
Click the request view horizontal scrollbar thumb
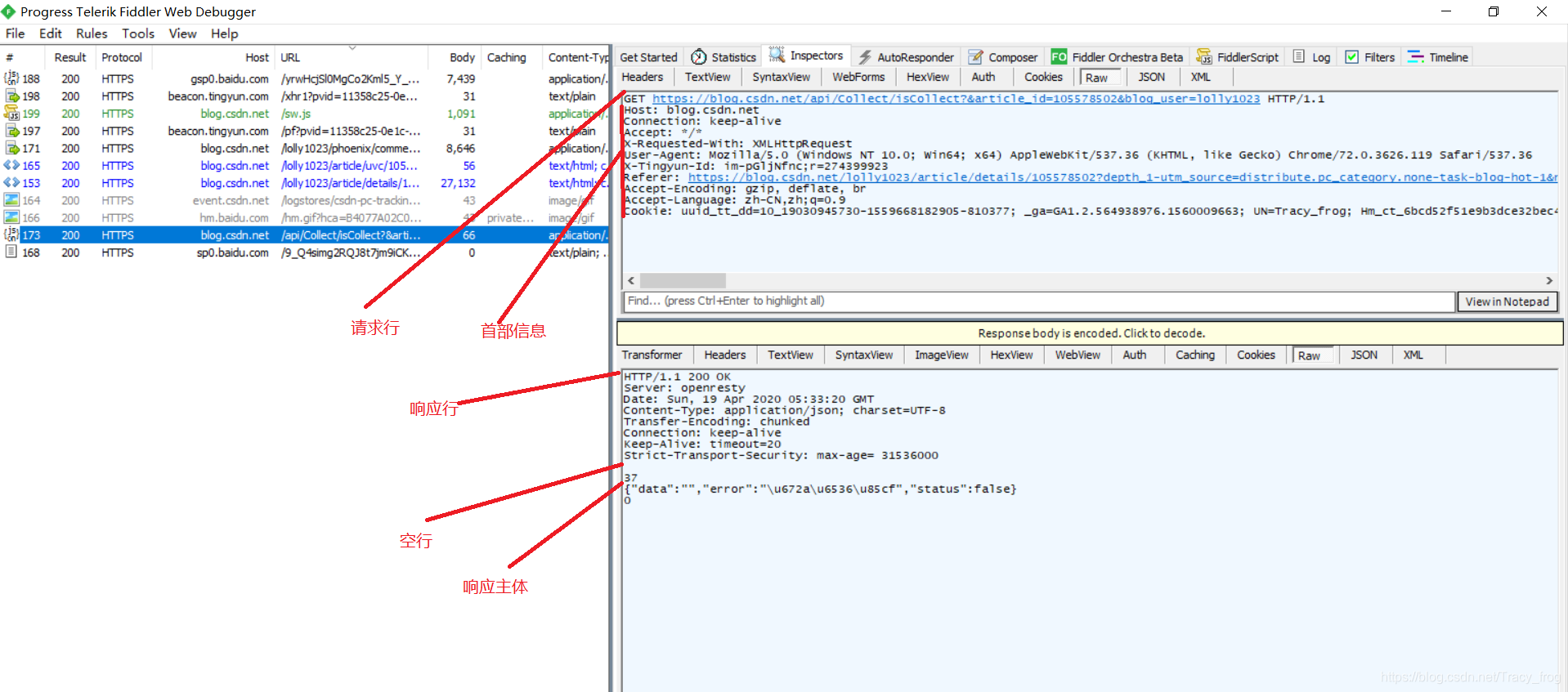click(x=683, y=280)
